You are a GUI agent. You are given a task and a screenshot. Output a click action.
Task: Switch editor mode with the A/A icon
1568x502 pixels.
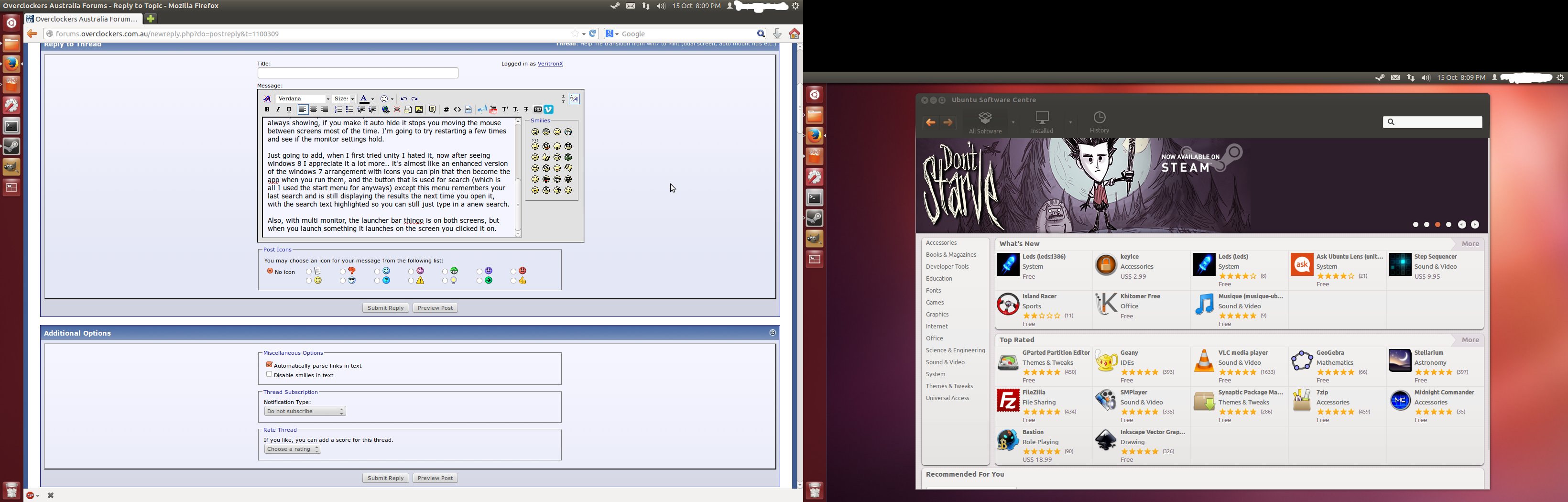pos(575,99)
